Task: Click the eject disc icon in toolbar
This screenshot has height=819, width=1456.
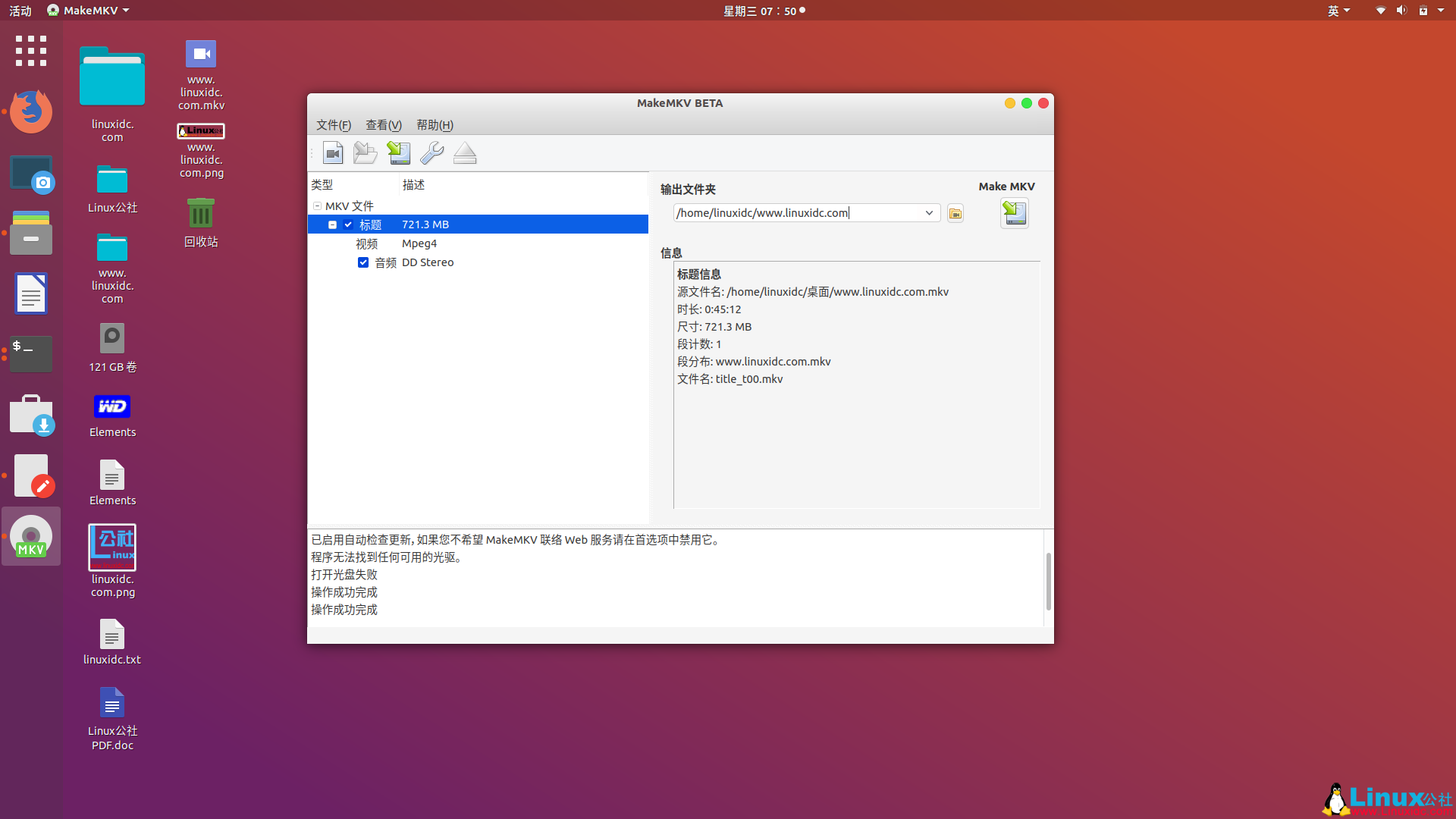Action: (x=465, y=152)
